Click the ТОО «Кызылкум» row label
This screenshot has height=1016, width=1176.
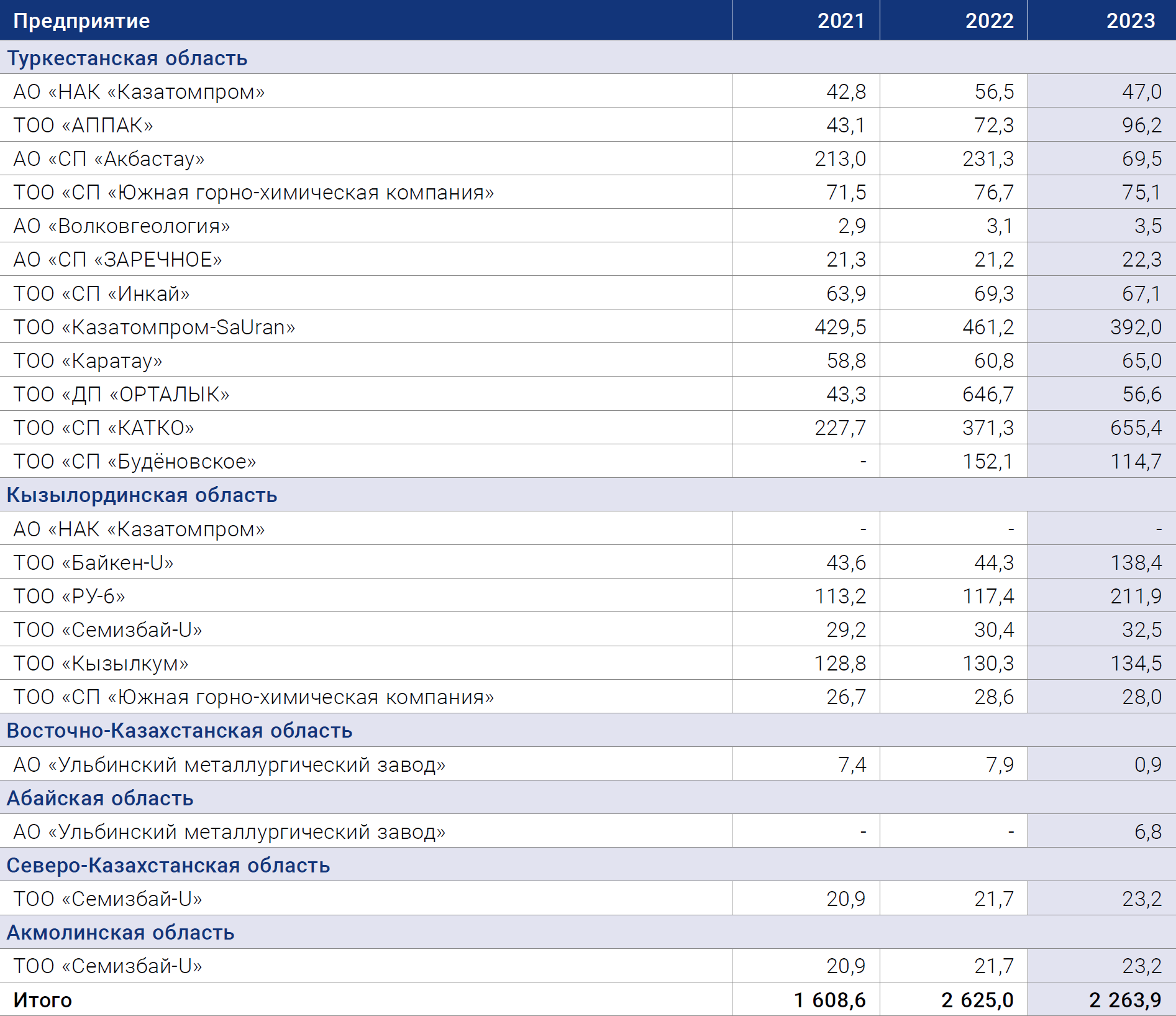point(101,663)
